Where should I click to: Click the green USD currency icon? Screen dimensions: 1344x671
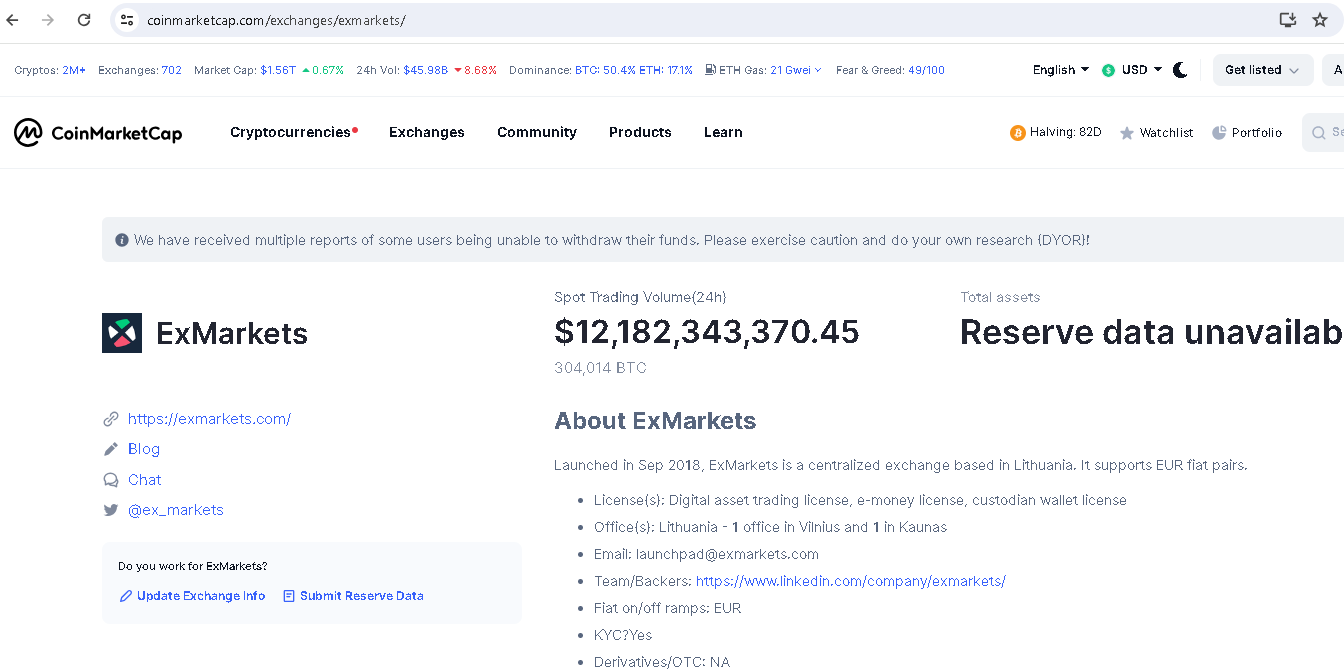(x=1108, y=70)
